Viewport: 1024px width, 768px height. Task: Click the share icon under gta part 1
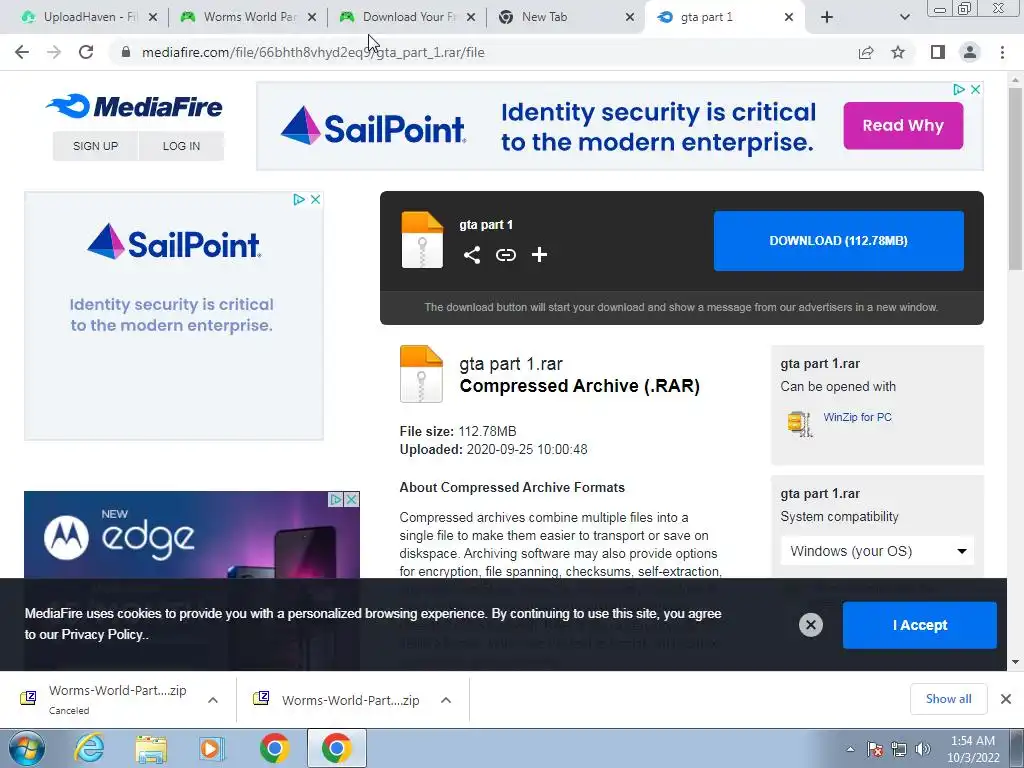pos(472,255)
